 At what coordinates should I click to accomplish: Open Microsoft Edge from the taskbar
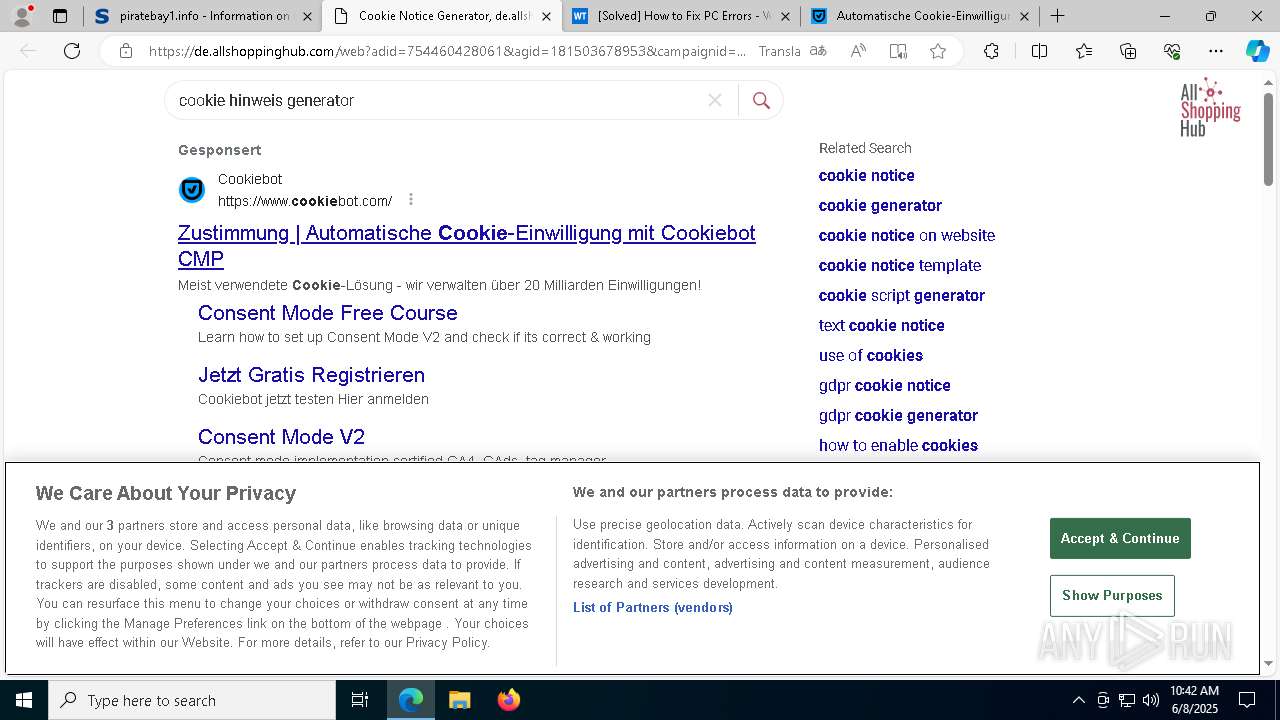411,700
